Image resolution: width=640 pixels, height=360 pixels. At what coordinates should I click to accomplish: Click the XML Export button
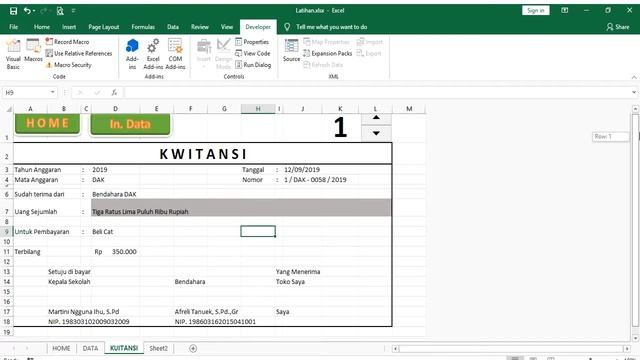[369, 53]
